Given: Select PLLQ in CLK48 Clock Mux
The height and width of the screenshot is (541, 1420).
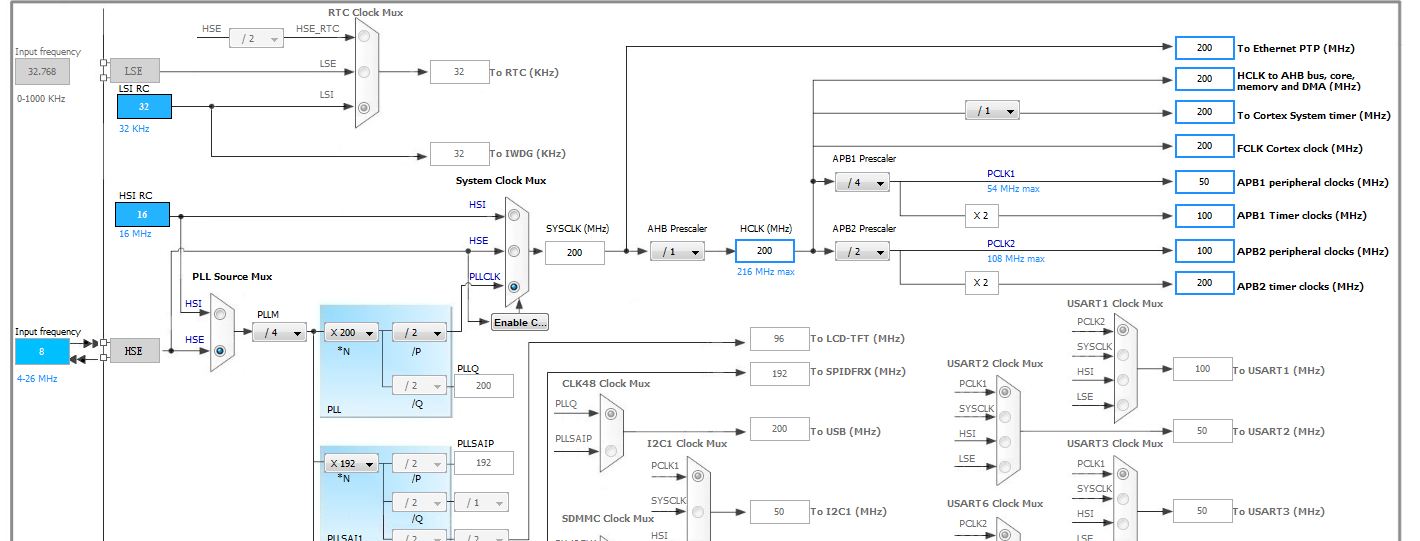Looking at the screenshot, I should click(610, 413).
